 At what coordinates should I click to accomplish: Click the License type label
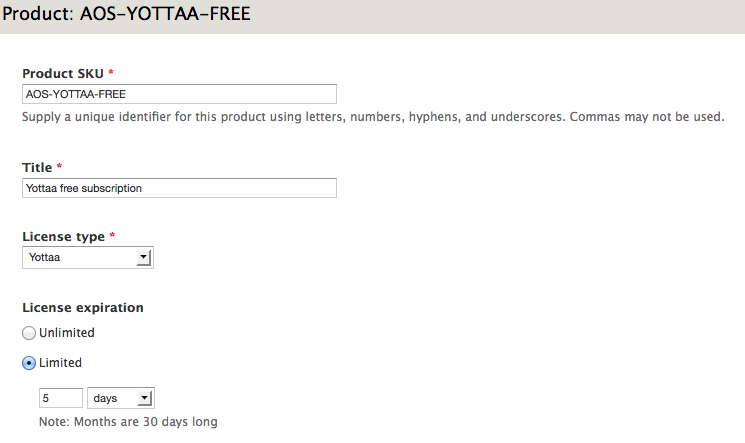coord(63,237)
